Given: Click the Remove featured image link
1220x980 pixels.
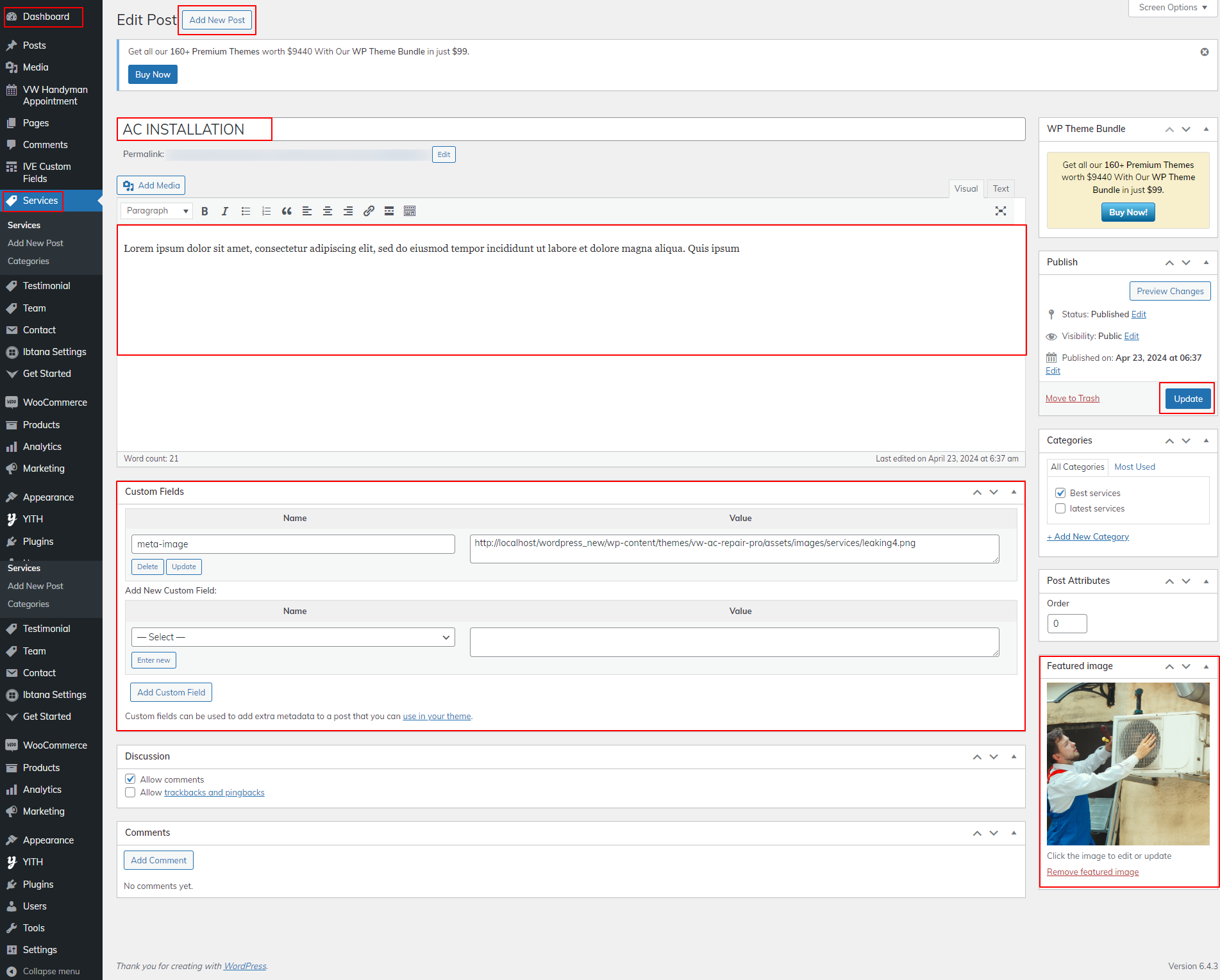Looking at the screenshot, I should coord(1092,872).
